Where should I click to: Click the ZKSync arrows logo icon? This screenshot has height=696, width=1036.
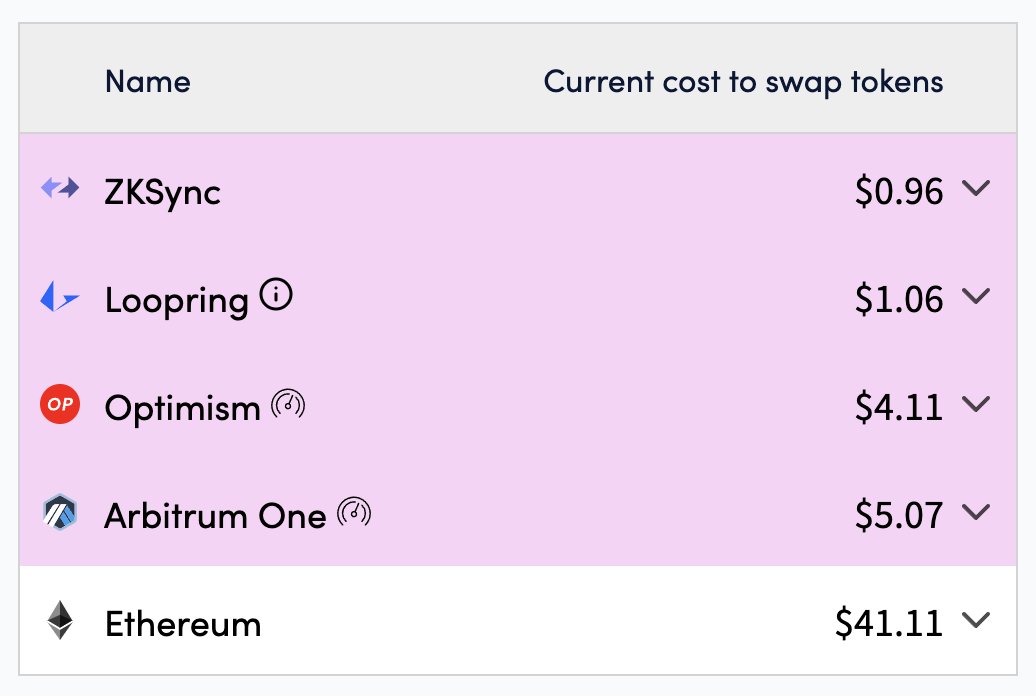click(60, 188)
